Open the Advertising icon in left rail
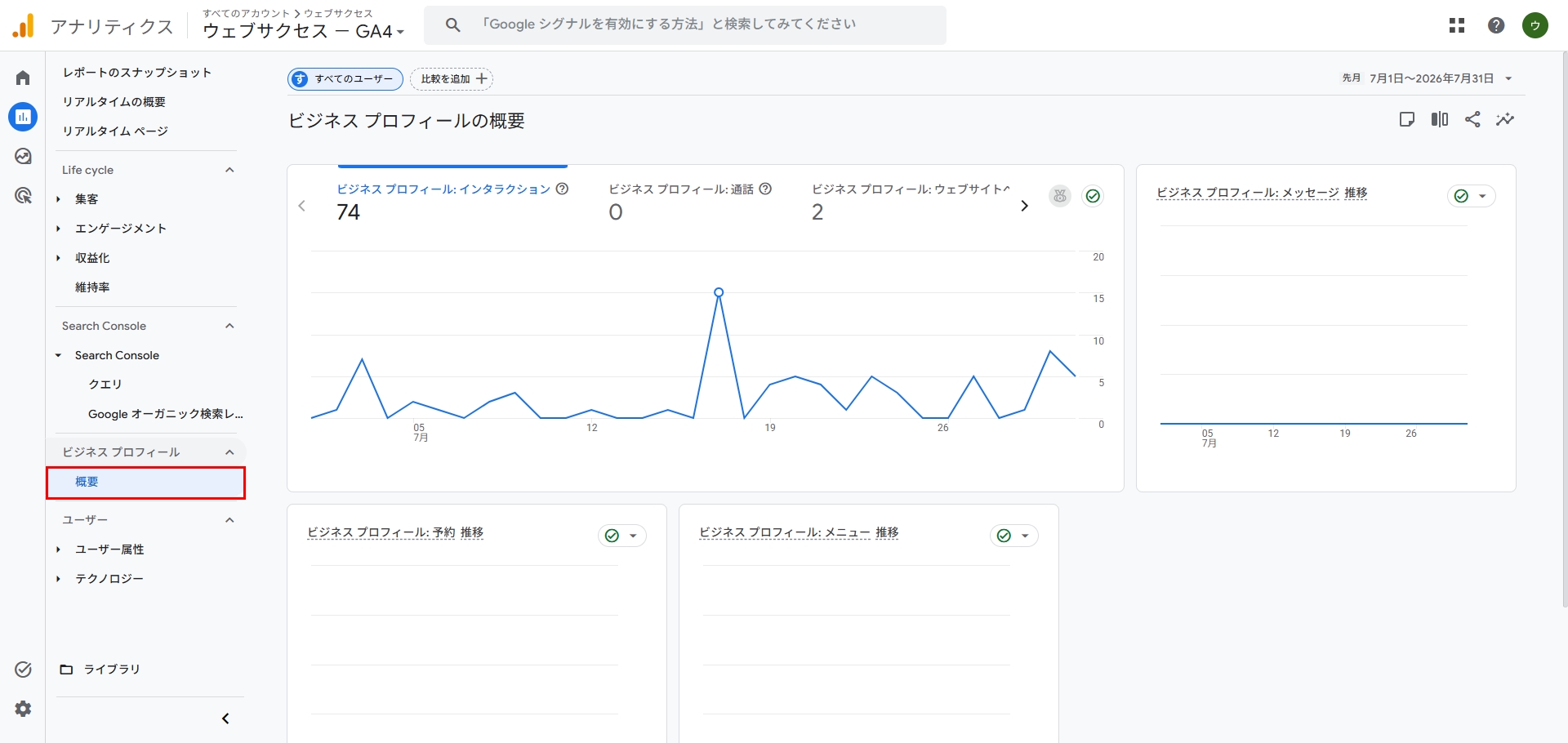 23,195
